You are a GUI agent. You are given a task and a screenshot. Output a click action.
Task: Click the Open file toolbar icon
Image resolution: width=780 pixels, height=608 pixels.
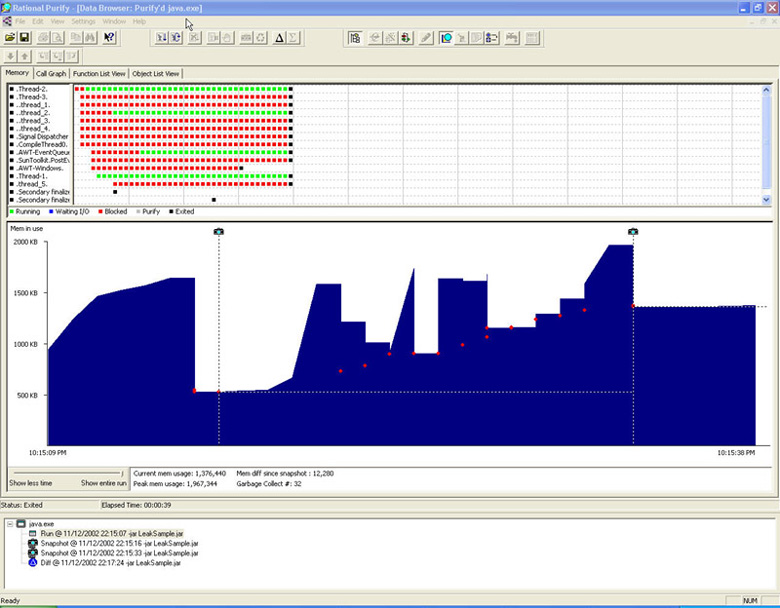[10, 38]
